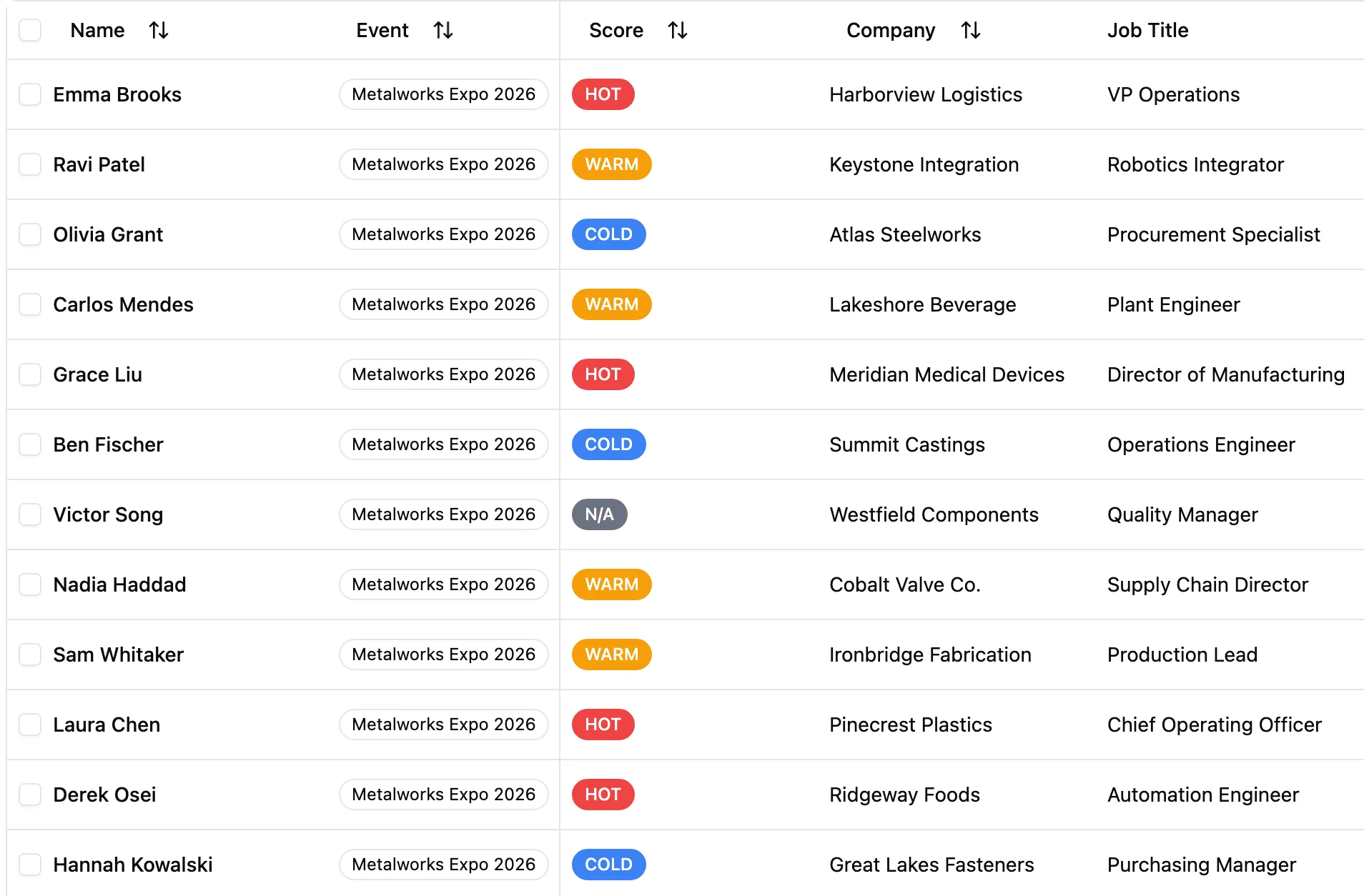Click Hannah Kowalski's COLD badge
Viewport: 1364px width, 896px height.
pyautogui.click(x=608, y=865)
